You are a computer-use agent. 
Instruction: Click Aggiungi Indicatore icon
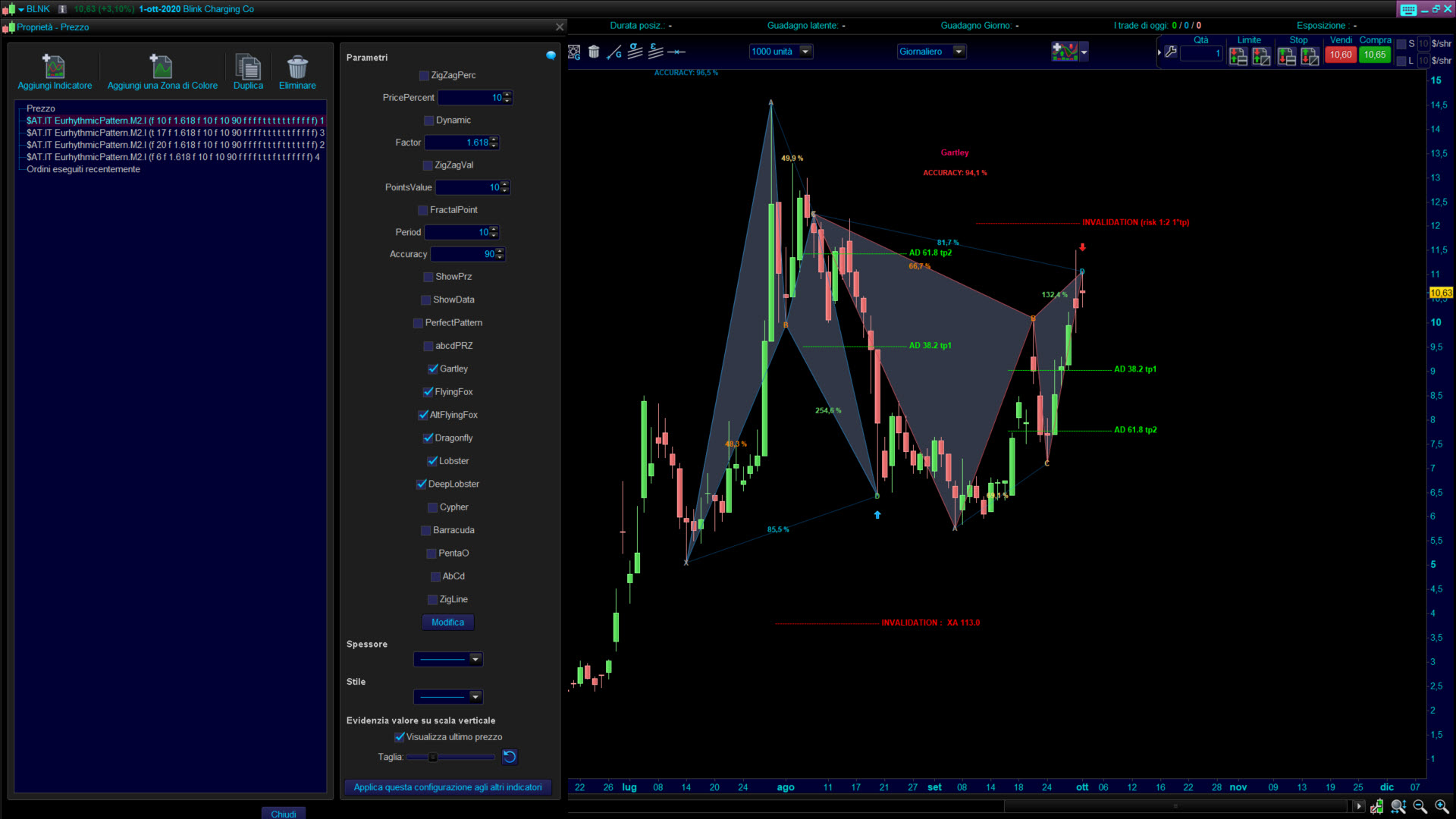point(54,67)
